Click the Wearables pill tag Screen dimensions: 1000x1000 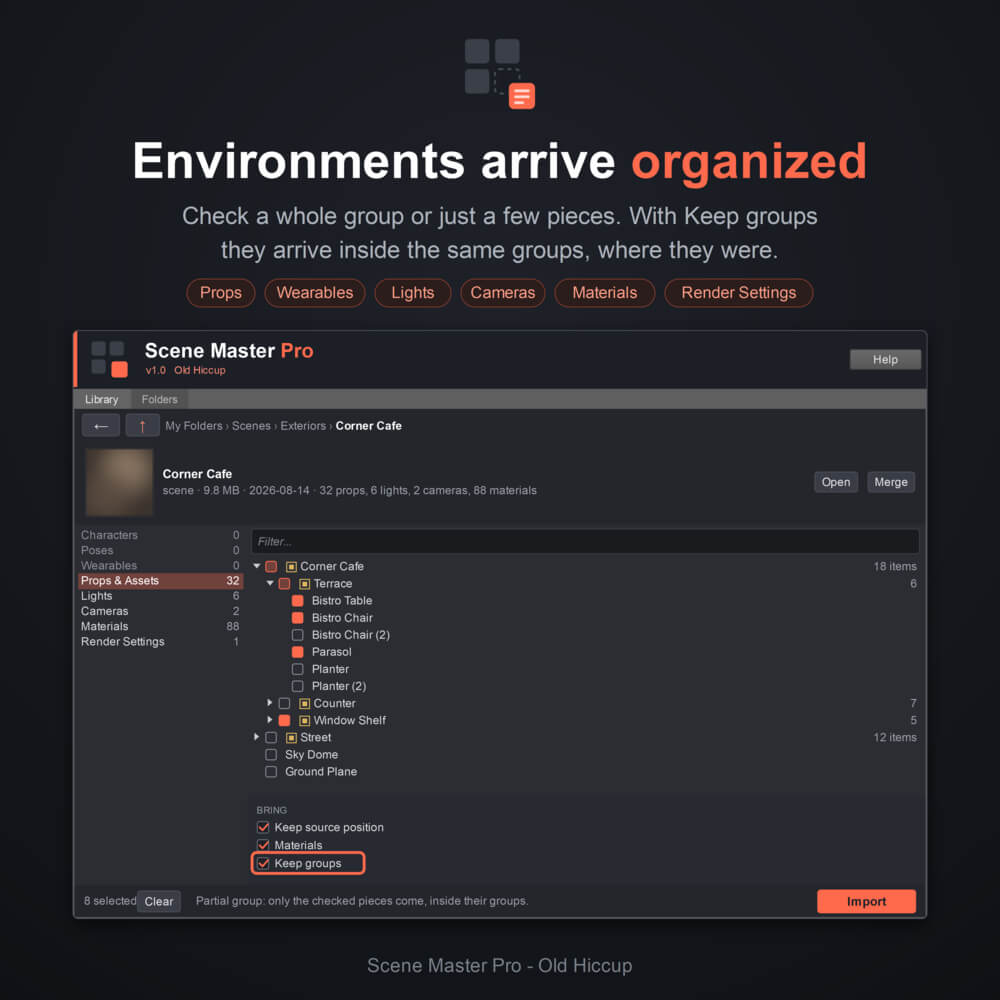[x=314, y=293]
